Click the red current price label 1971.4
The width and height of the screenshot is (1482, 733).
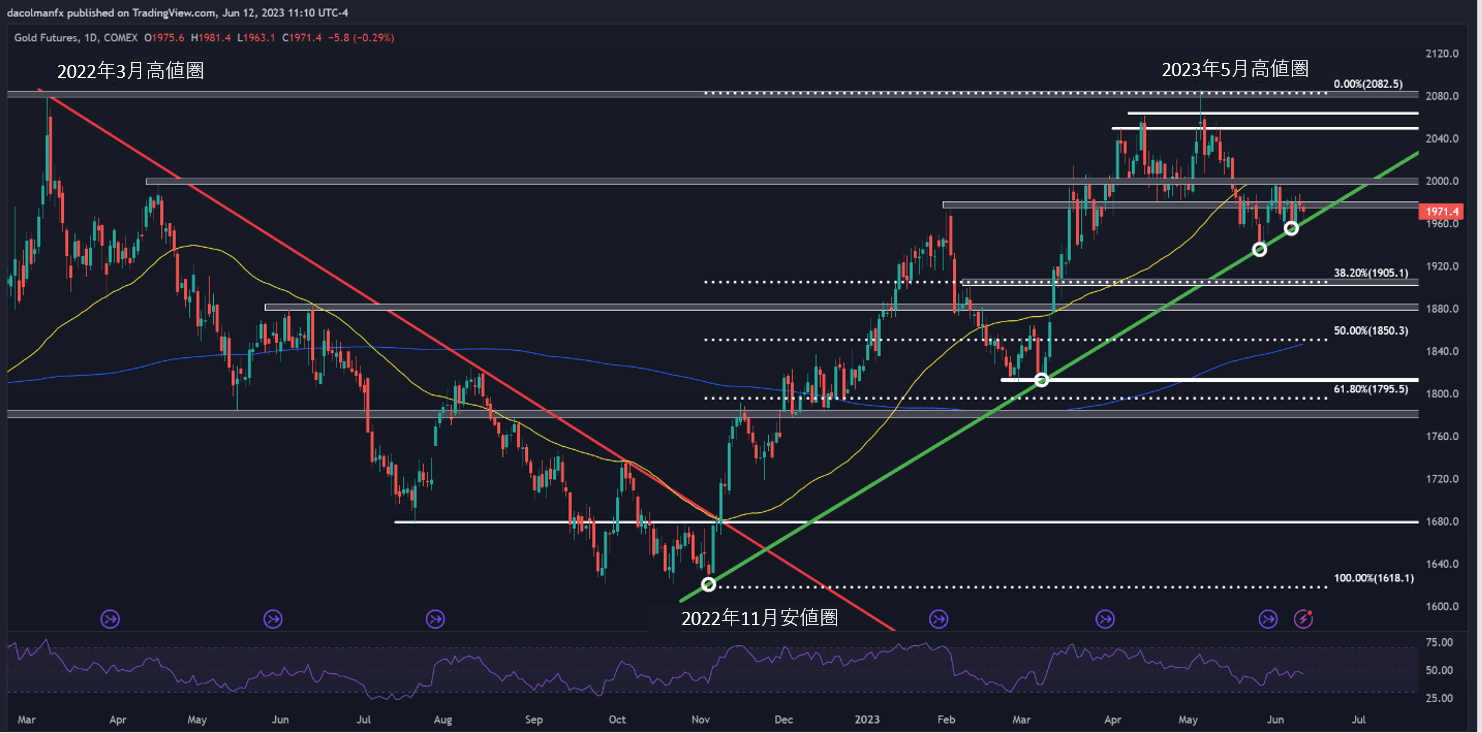[1443, 212]
